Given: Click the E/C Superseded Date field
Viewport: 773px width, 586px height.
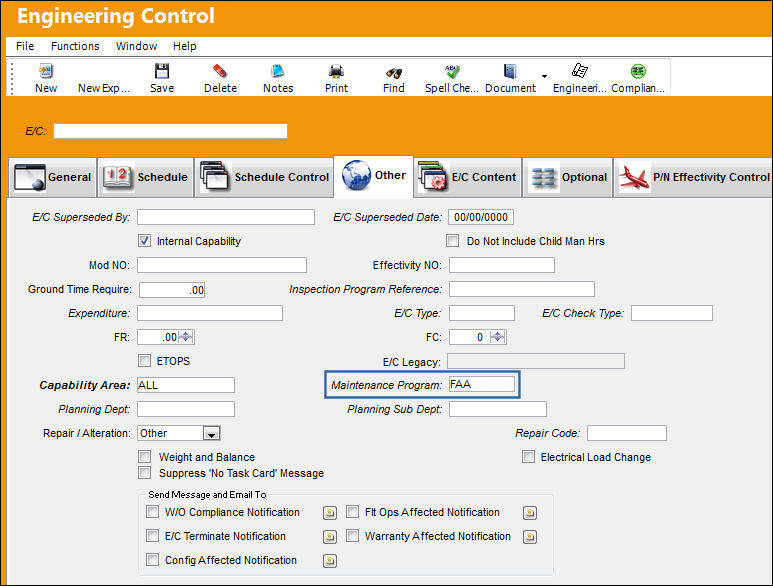Looking at the screenshot, I should 481,217.
